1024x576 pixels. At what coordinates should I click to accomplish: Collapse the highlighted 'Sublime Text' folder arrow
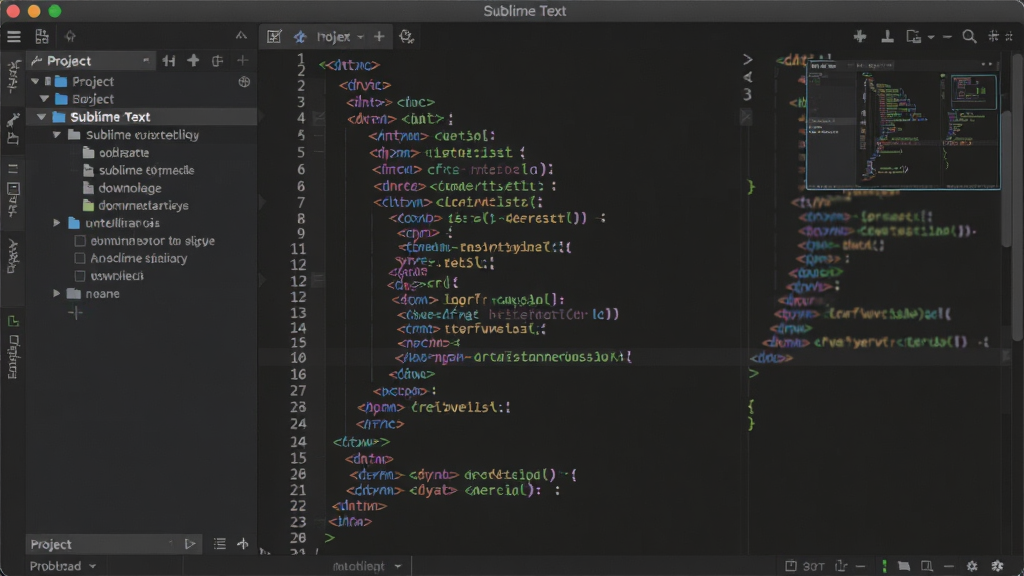[x=42, y=117]
